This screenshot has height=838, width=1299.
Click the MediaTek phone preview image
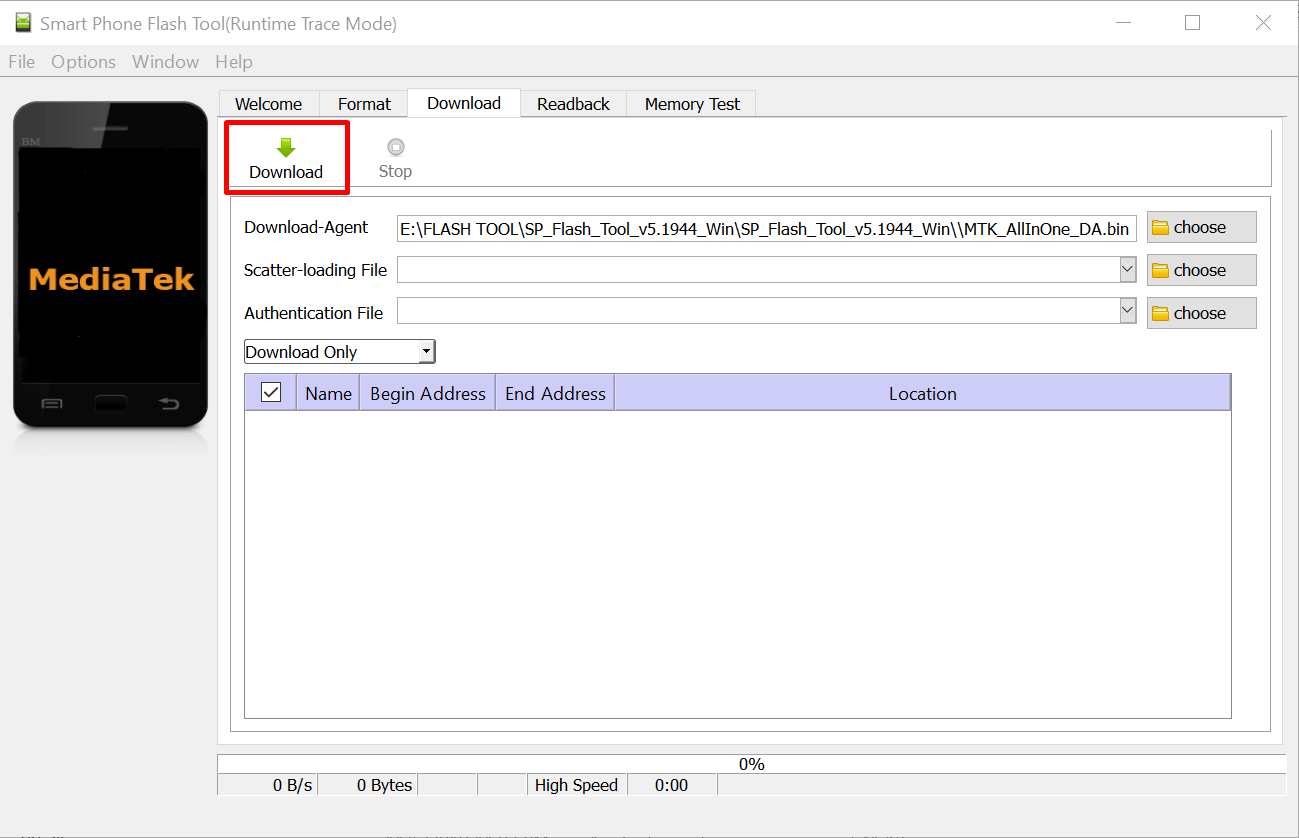coord(110,262)
